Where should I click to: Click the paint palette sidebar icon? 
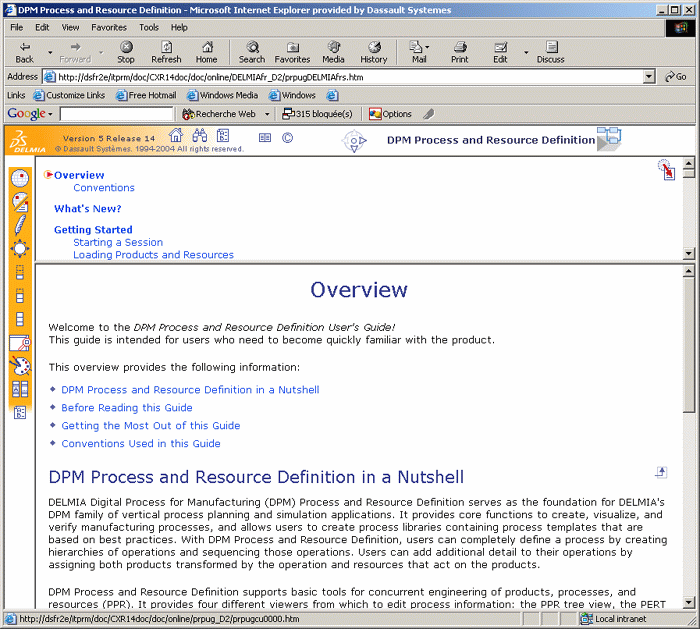pos(20,366)
